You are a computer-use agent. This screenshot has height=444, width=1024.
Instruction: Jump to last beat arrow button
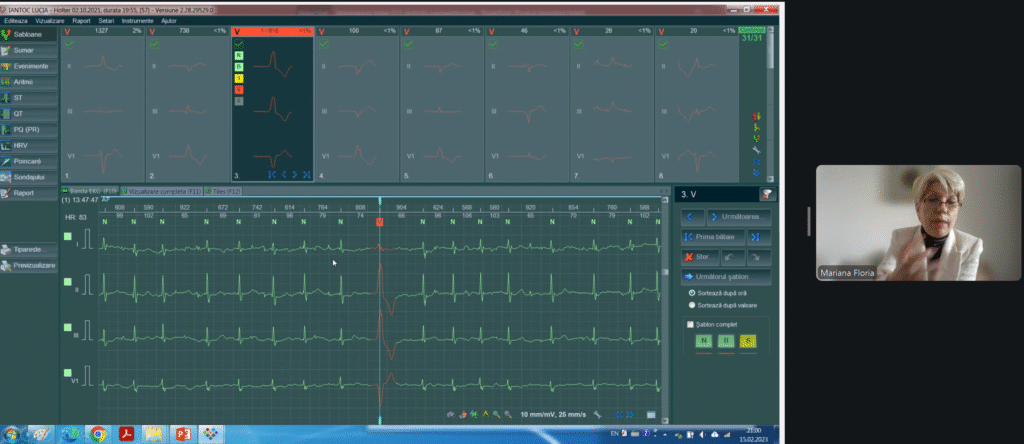(755, 237)
